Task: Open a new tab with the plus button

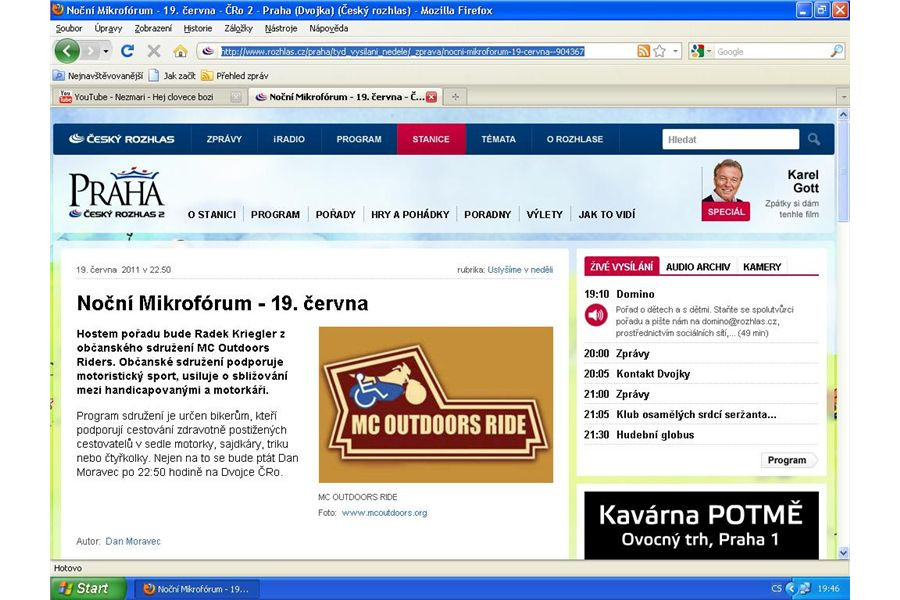Action: [455, 97]
